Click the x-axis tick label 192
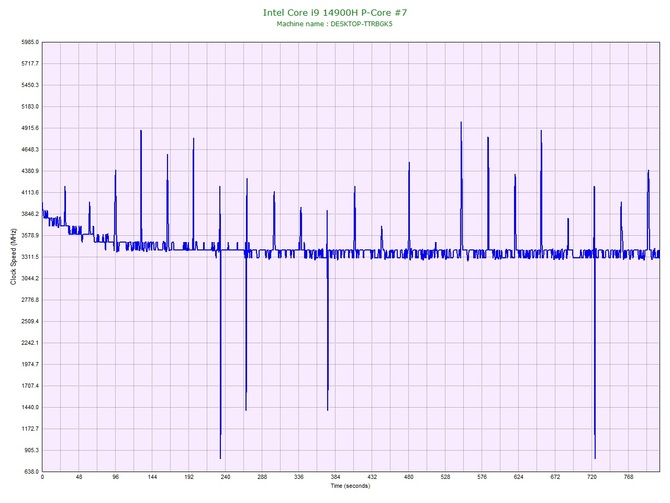The width and height of the screenshot is (670, 503). point(189,477)
